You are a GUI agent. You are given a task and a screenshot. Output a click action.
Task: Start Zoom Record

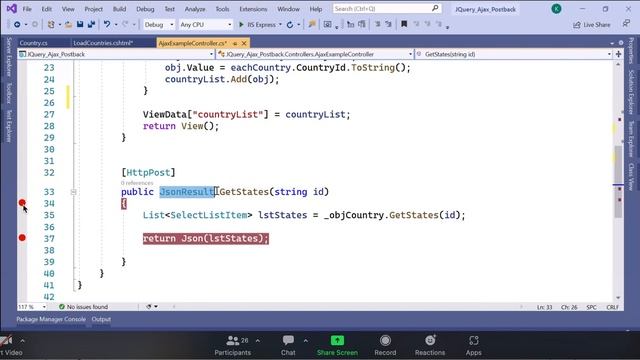pyautogui.click(x=385, y=345)
